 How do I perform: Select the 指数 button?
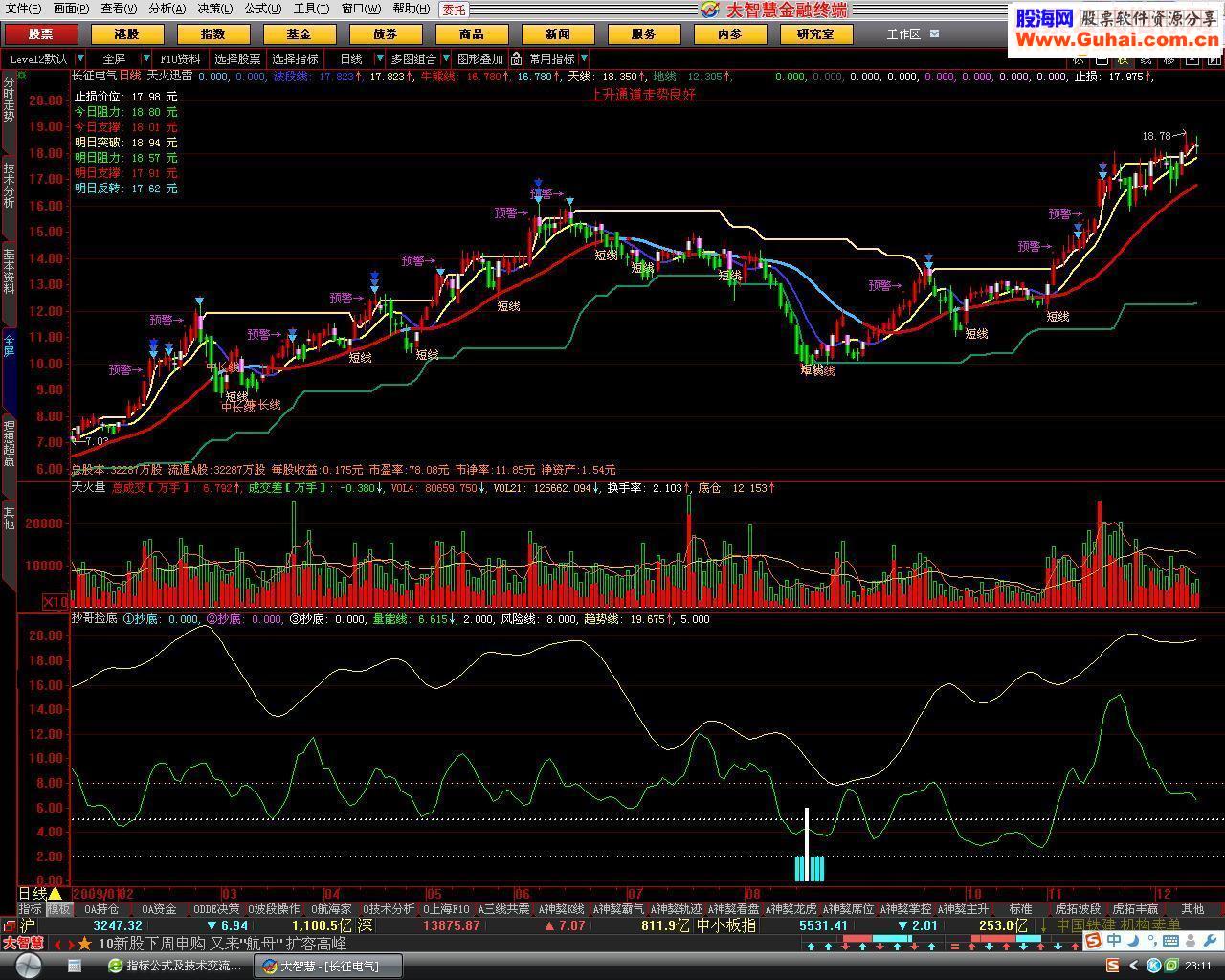click(212, 33)
